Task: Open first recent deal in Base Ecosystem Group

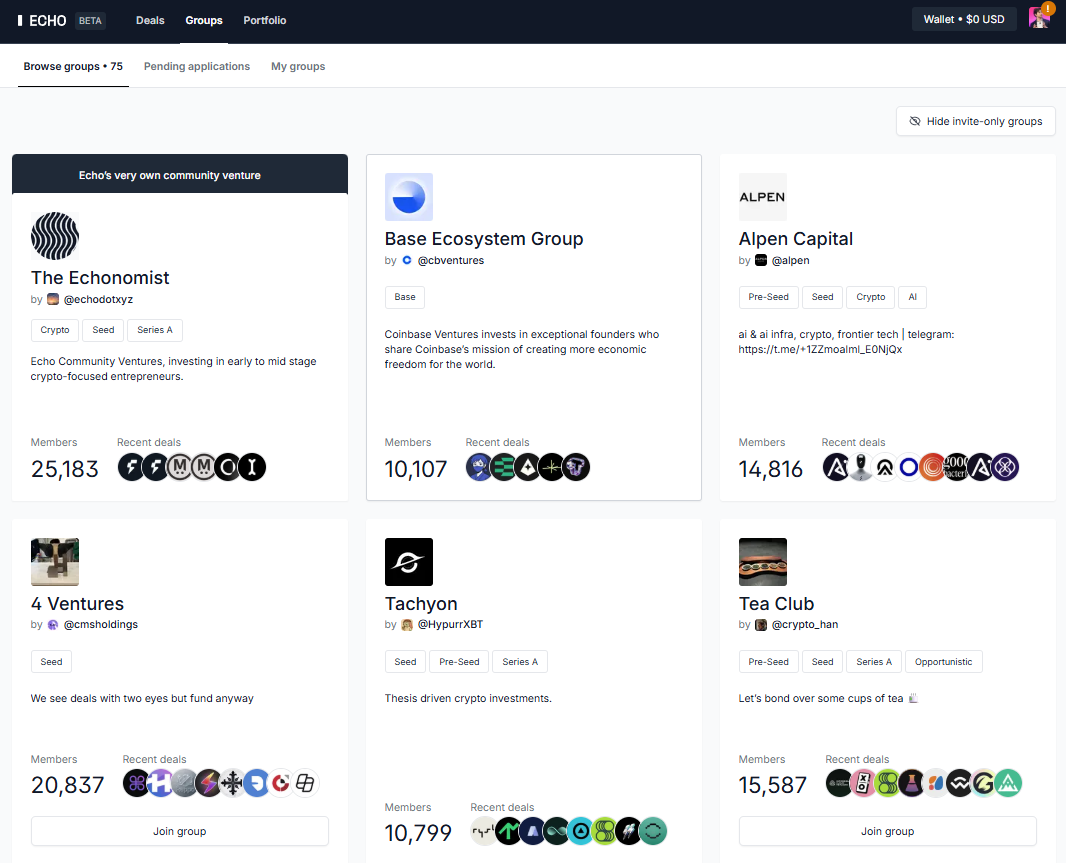Action: [x=479, y=467]
